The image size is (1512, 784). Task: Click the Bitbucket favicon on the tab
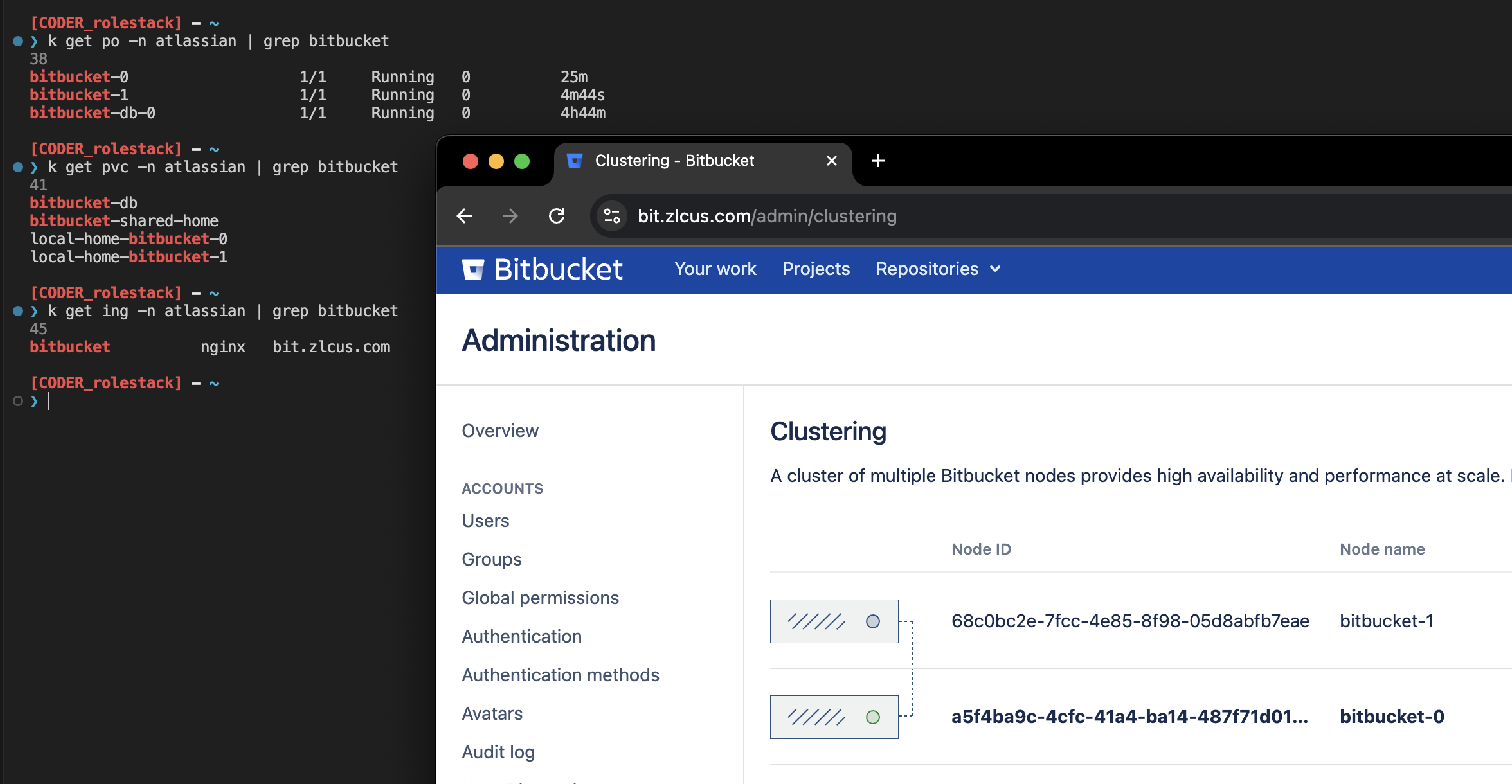(575, 161)
